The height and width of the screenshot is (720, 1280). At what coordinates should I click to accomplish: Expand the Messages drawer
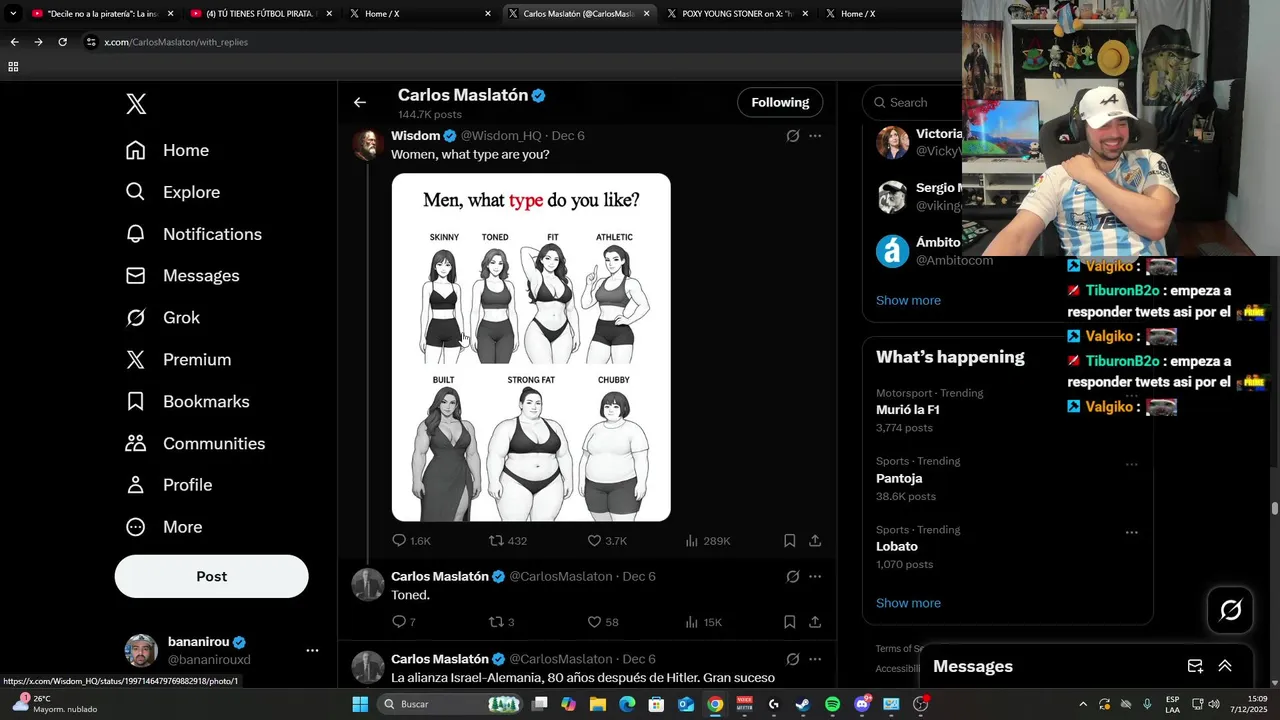[1225, 666]
